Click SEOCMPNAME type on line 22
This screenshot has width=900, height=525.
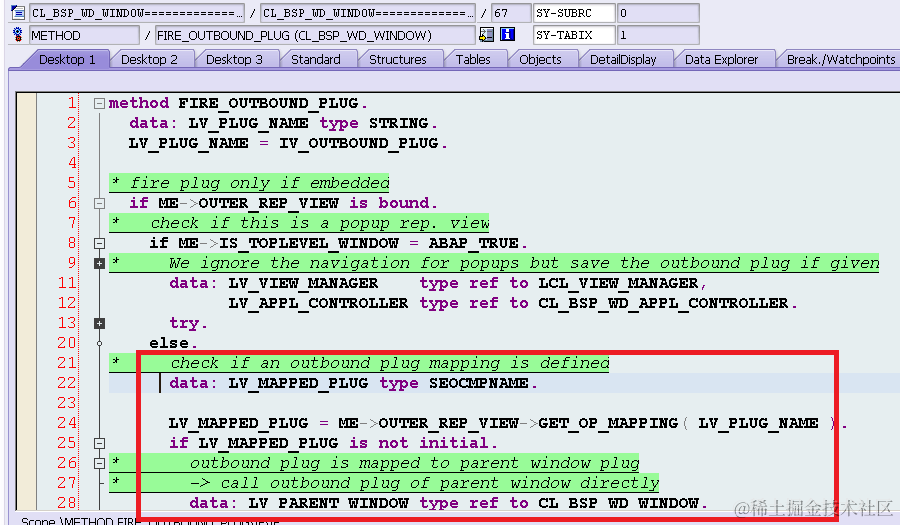tap(479, 383)
